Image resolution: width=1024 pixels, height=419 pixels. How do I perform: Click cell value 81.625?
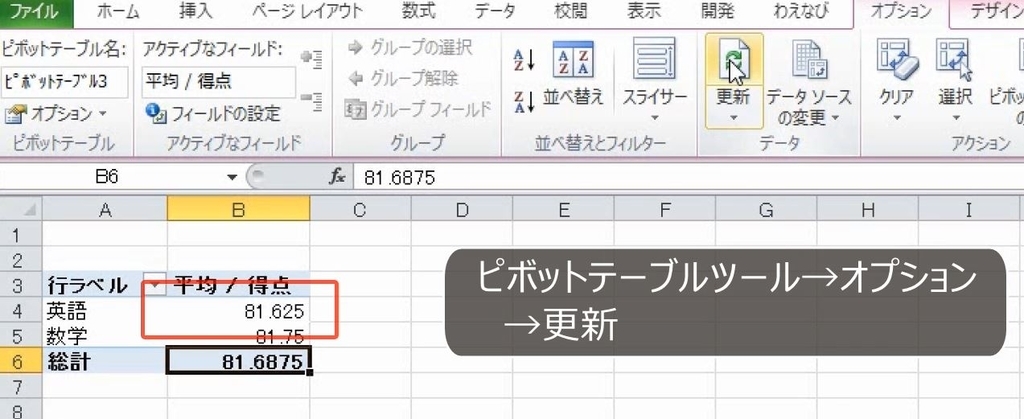238,311
